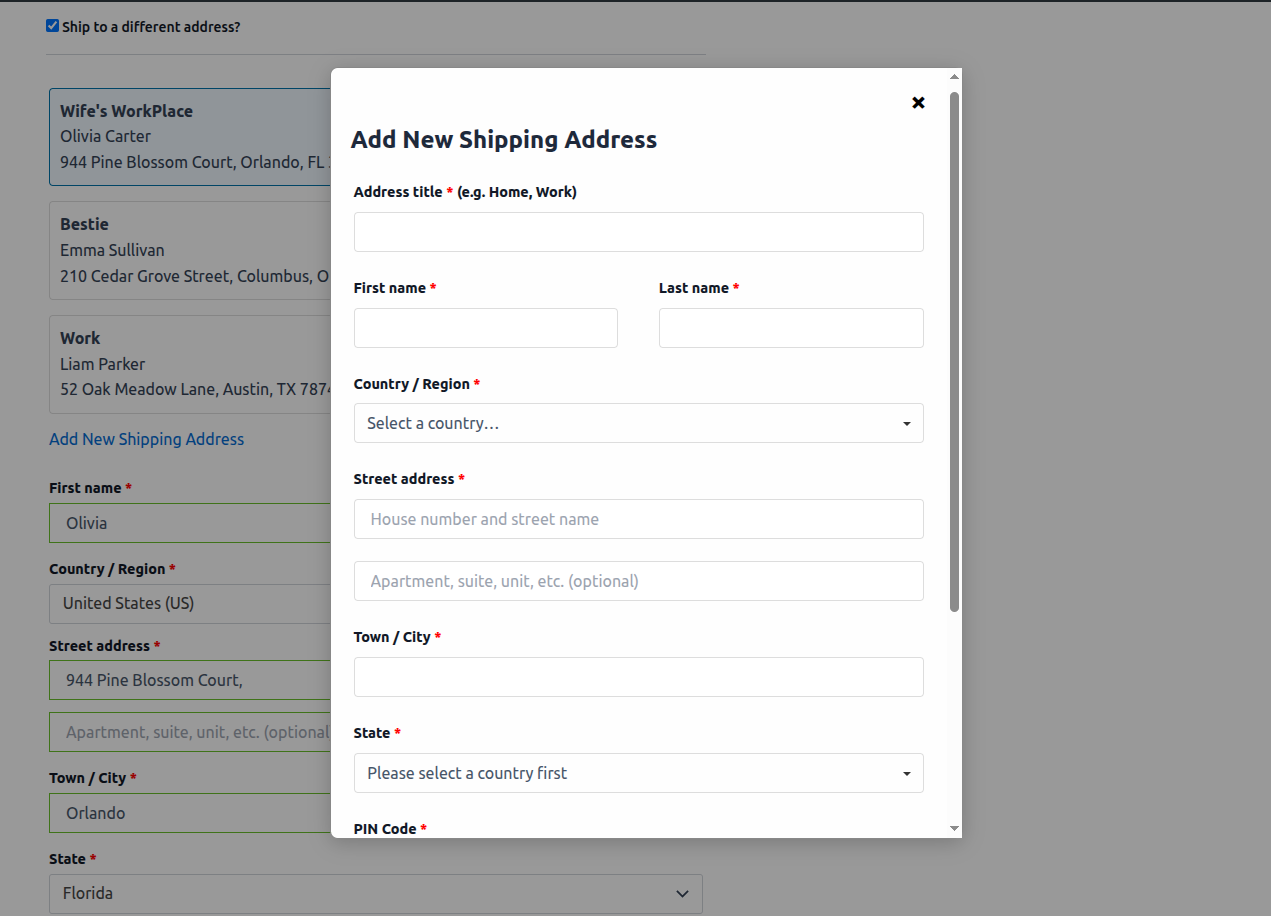1271x916 pixels.
Task: Click the Apartment, suite, unit optional field
Action: (x=639, y=581)
